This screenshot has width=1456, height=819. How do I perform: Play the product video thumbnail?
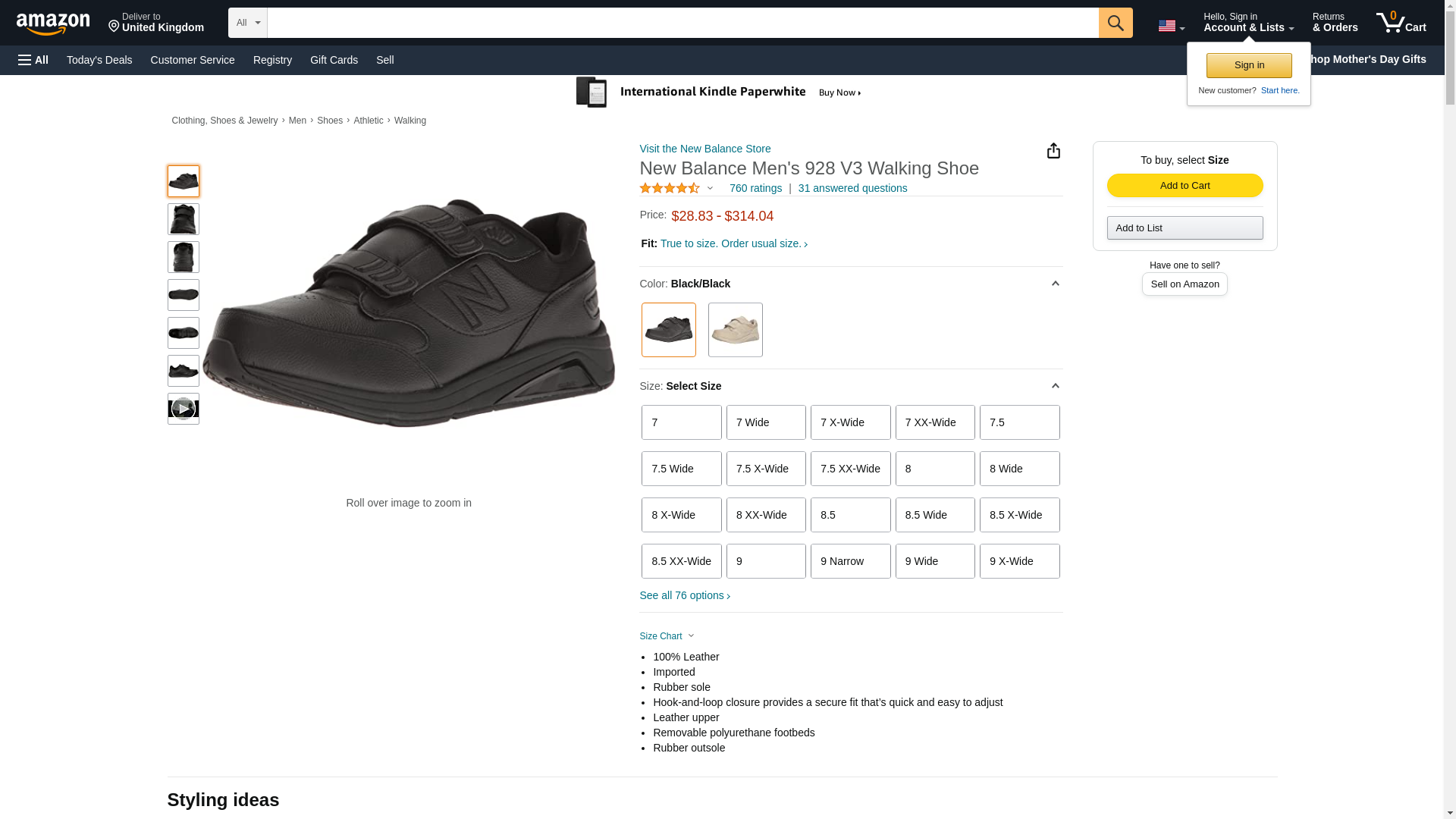183,409
